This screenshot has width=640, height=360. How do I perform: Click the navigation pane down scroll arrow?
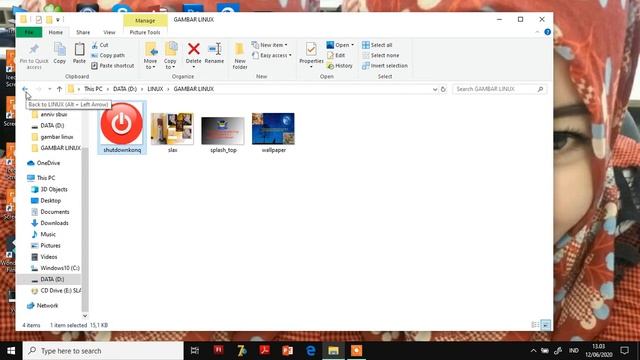click(85, 316)
